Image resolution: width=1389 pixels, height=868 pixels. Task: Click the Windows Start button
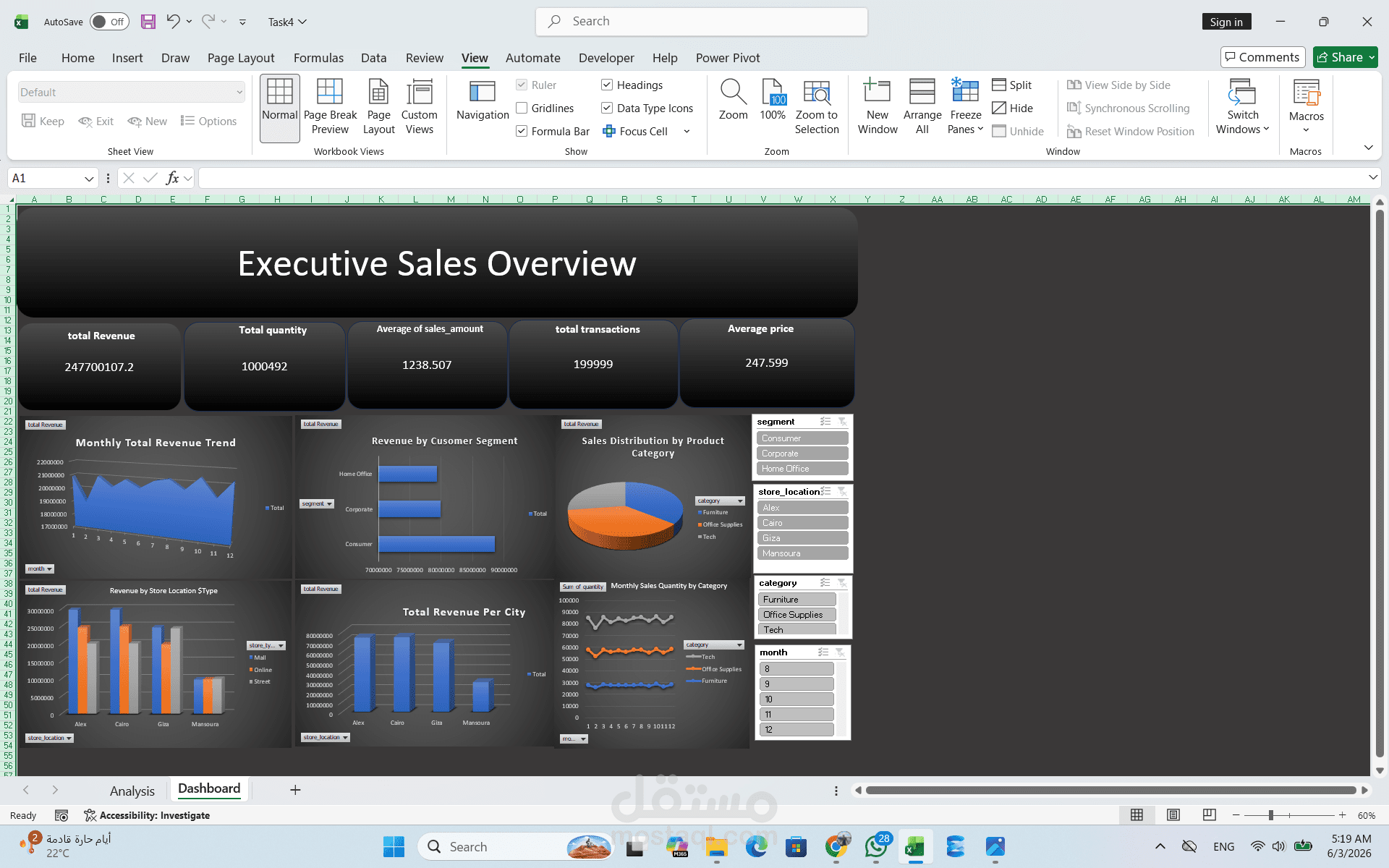[x=394, y=846]
